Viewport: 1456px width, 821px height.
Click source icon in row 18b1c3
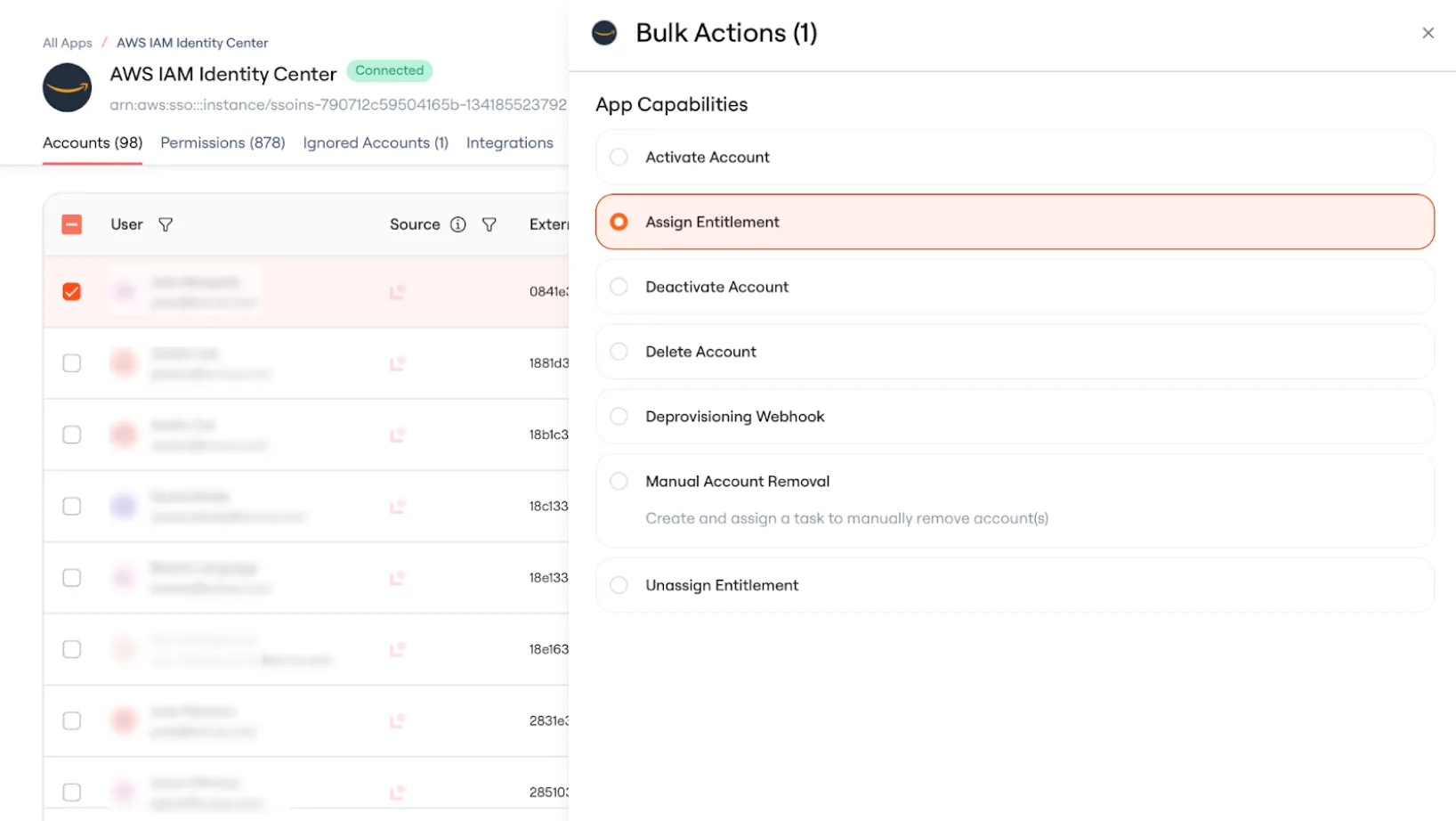tap(398, 435)
